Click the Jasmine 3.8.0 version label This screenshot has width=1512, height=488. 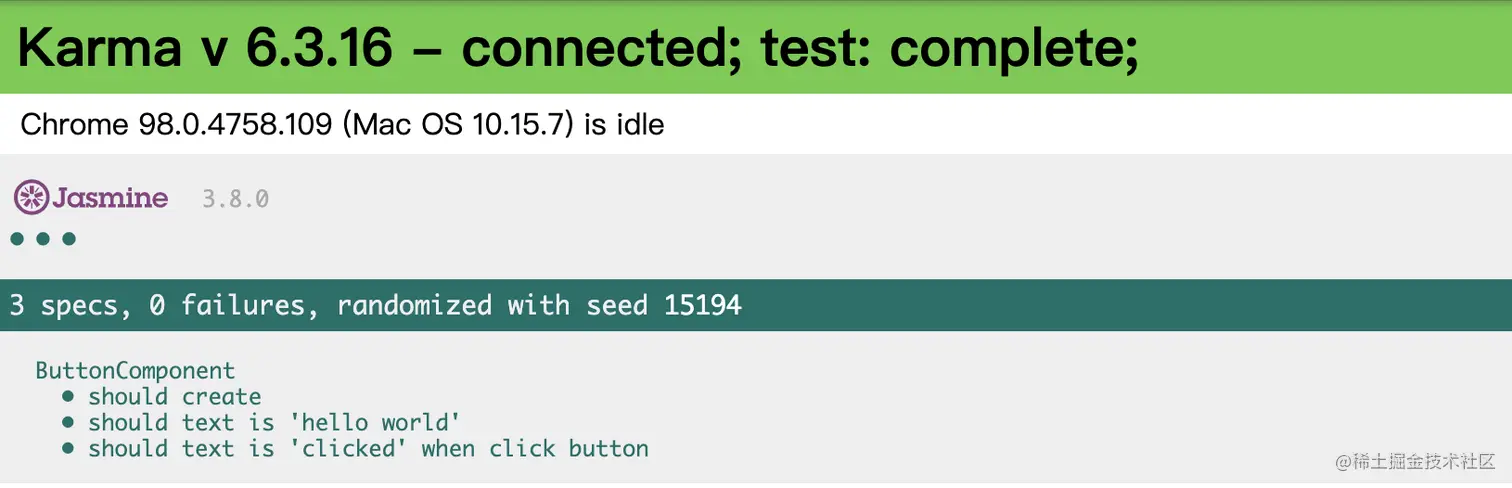(235, 199)
